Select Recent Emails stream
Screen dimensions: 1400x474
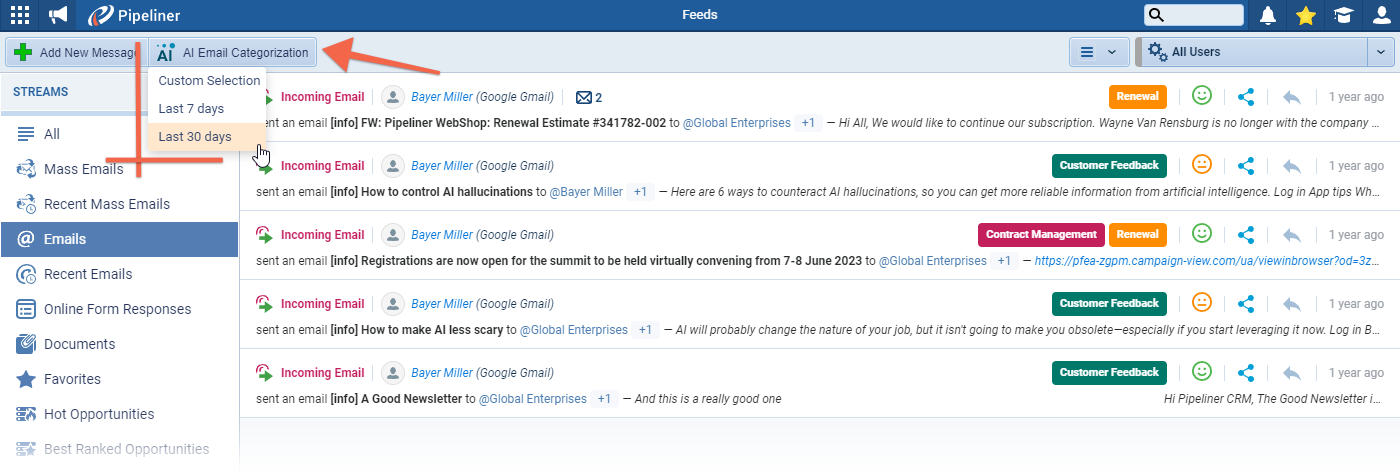[119, 274]
